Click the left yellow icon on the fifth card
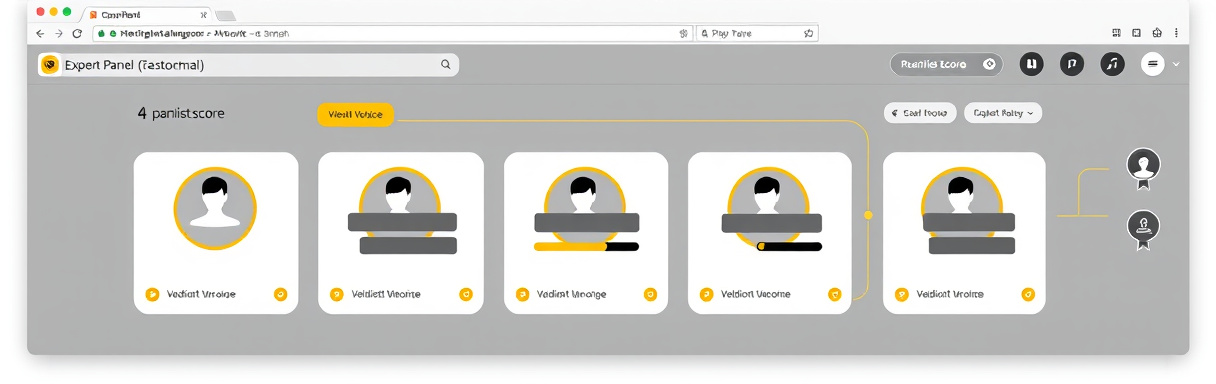Image resolution: width=1216 pixels, height=384 pixels. click(901, 294)
